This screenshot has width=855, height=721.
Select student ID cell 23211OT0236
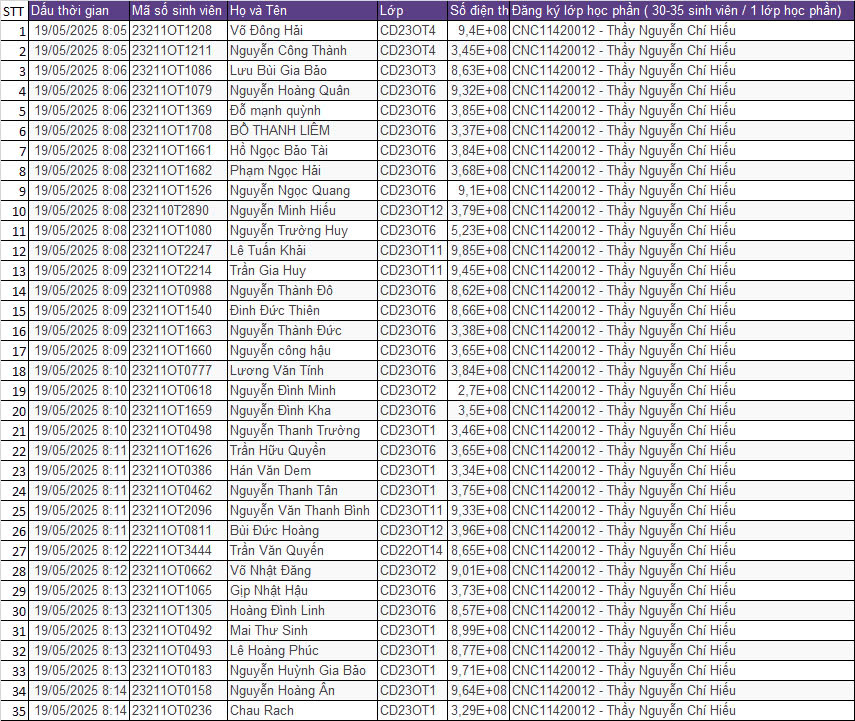click(178, 711)
